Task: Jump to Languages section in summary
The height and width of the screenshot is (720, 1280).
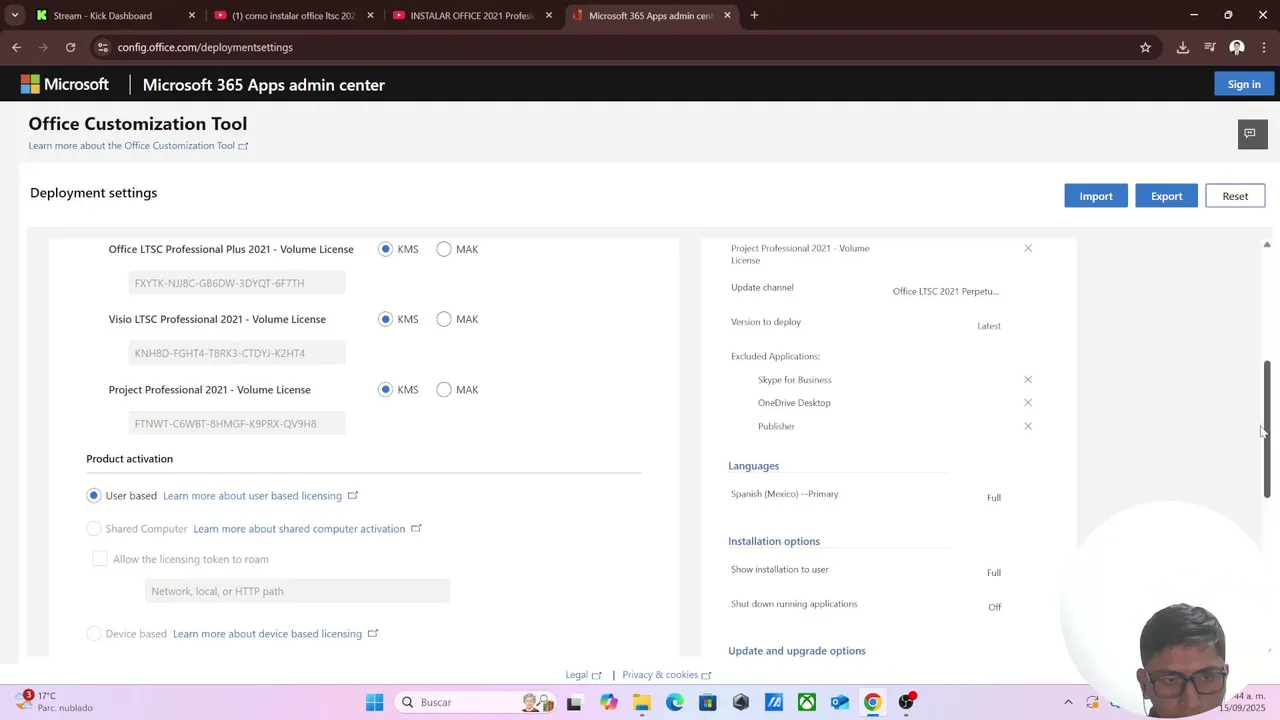Action: click(753, 466)
